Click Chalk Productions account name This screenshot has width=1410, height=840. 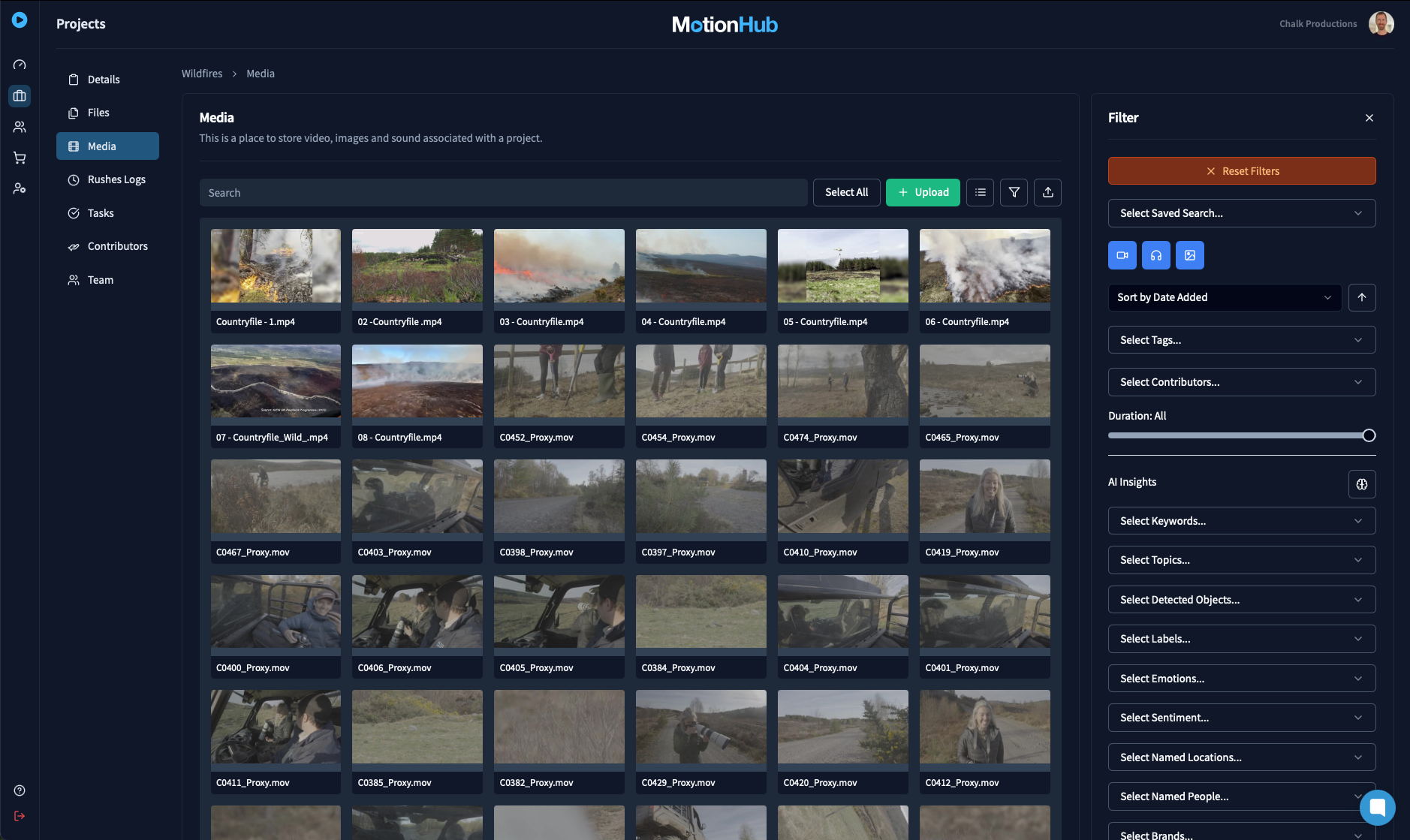pyautogui.click(x=1318, y=24)
